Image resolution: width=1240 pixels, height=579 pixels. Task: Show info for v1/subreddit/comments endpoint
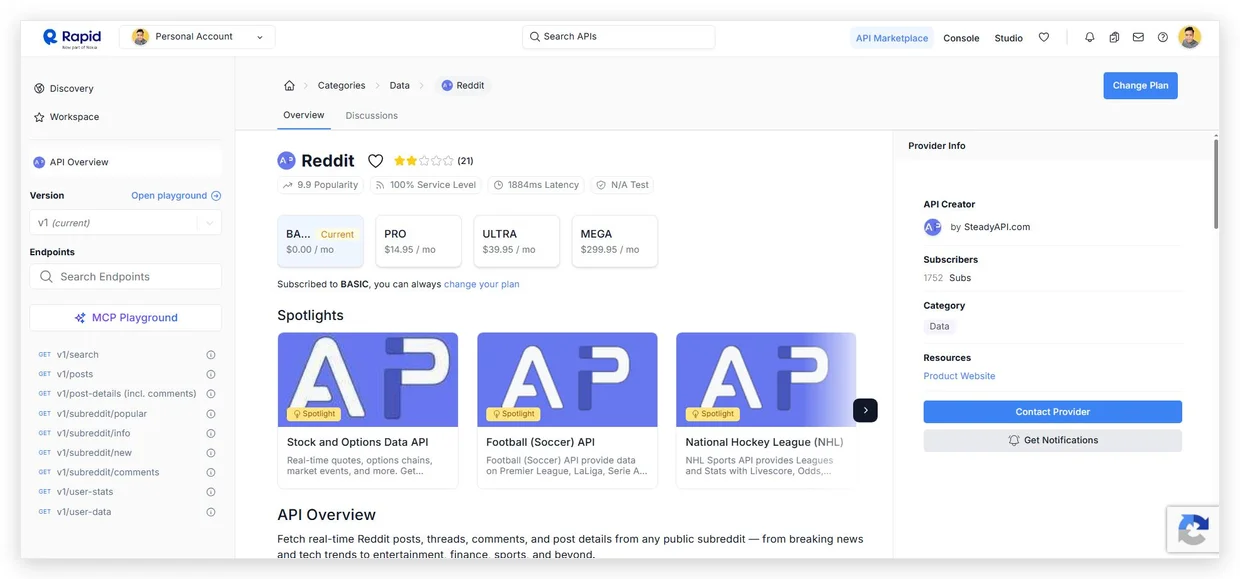click(211, 472)
